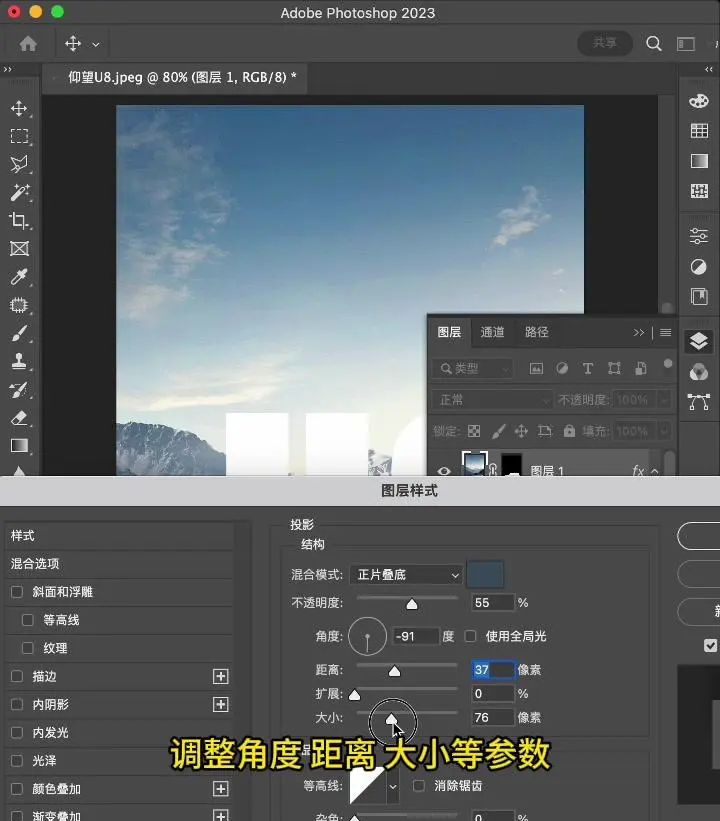Open the Swatches panel grid icon

(699, 130)
